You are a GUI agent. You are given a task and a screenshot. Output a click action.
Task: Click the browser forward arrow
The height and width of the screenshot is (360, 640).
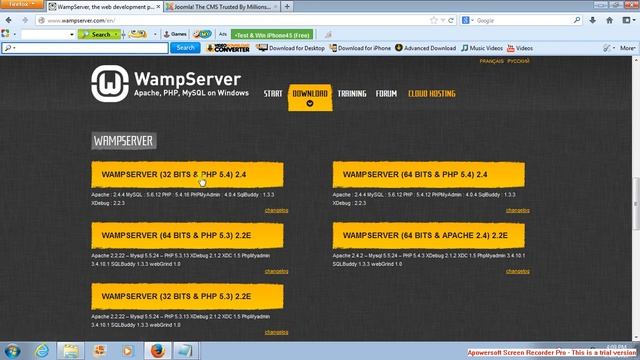pos(25,20)
